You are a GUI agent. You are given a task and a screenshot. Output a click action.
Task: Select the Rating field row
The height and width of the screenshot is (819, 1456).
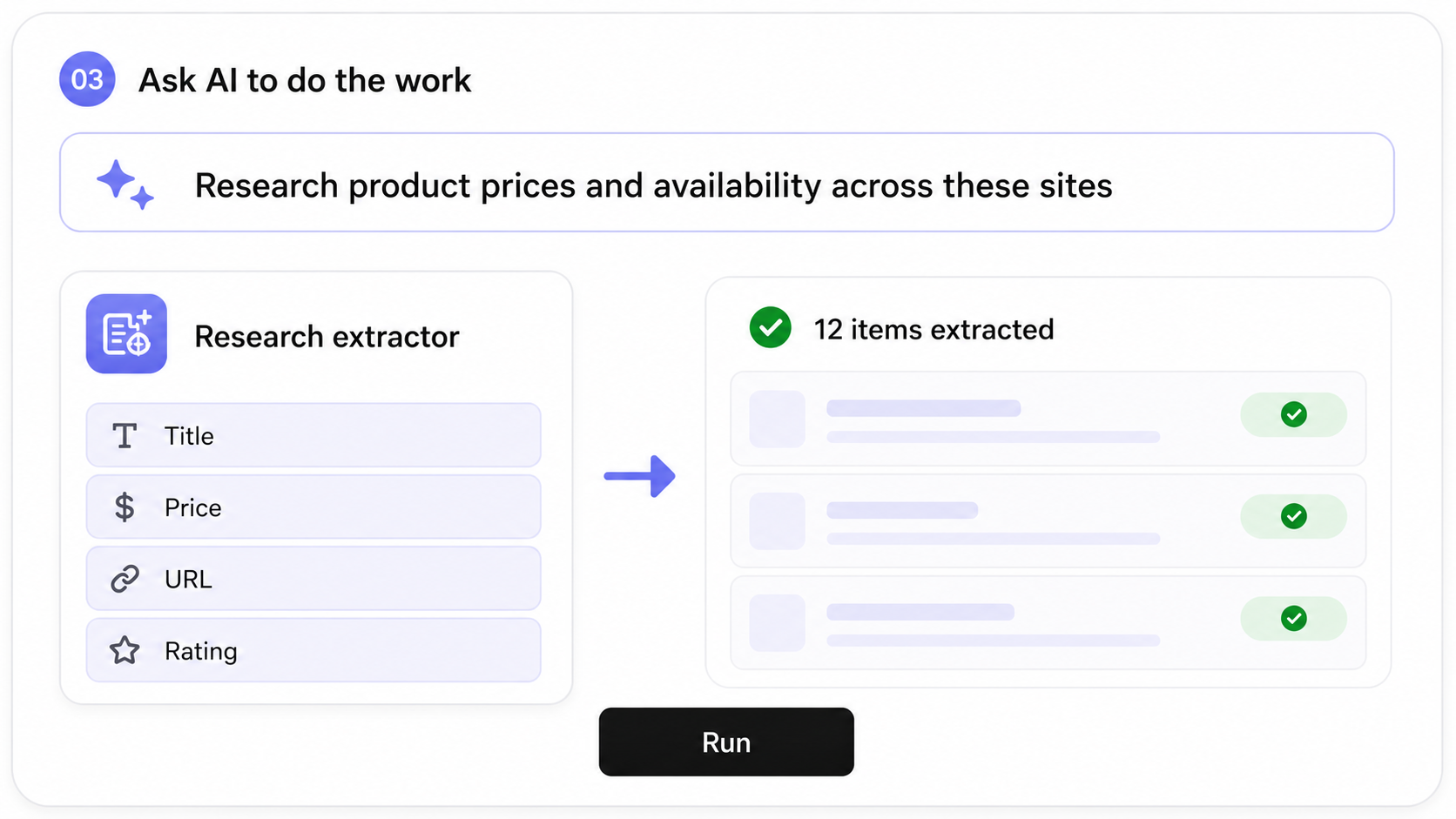click(313, 650)
